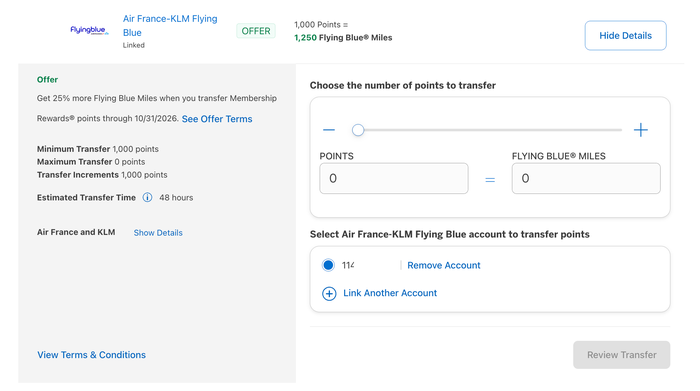Focus the POINTS input field

(x=394, y=179)
